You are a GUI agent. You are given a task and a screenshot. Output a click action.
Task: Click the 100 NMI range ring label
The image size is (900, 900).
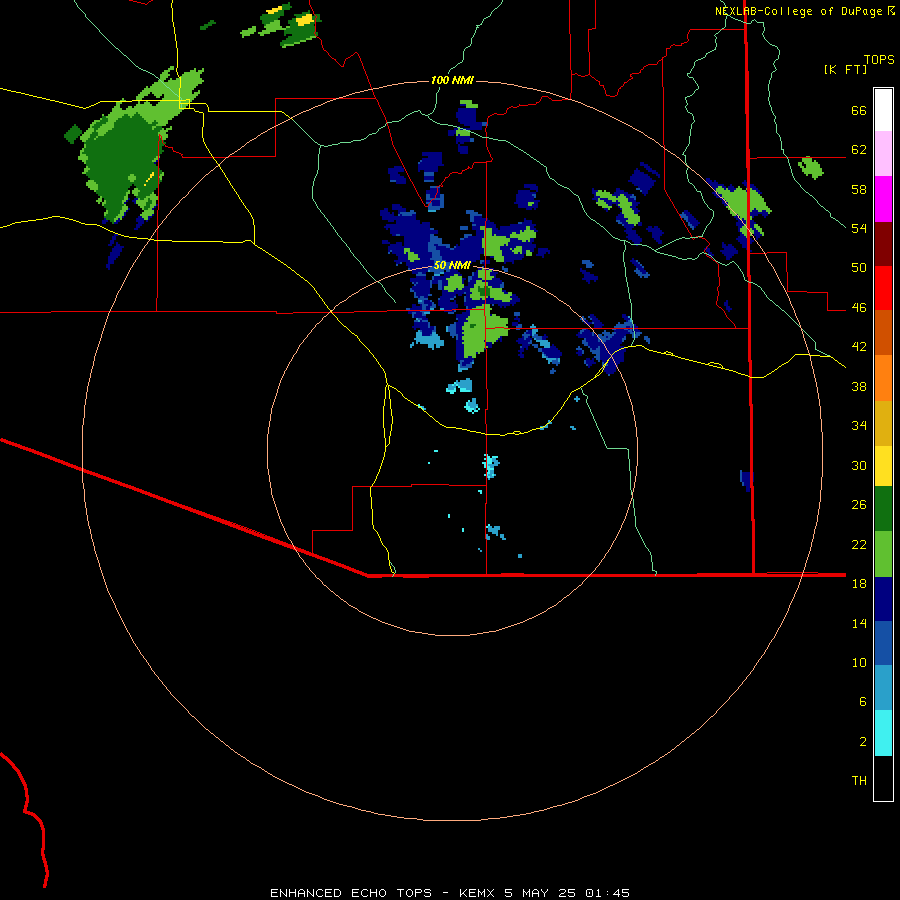pyautogui.click(x=452, y=80)
